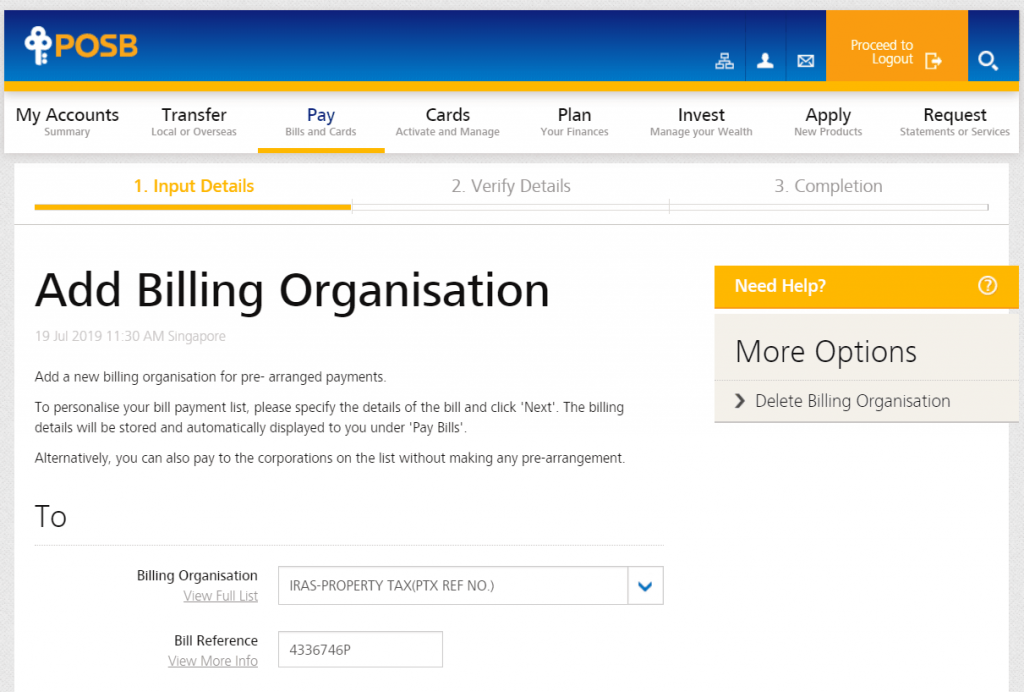Click the View More Info link
1024x692 pixels.
coord(213,661)
